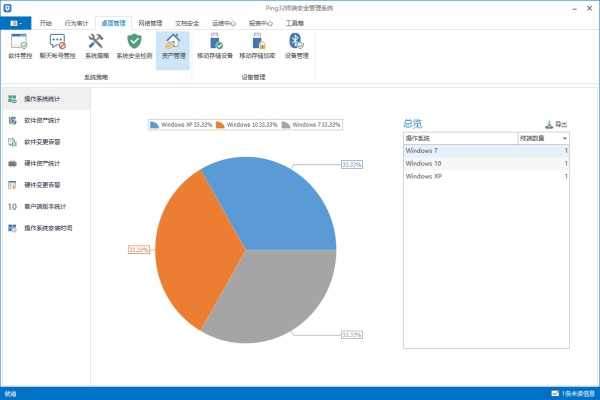Select 资产管理 asset management button
This screenshot has height=400, width=600.
pos(173,50)
